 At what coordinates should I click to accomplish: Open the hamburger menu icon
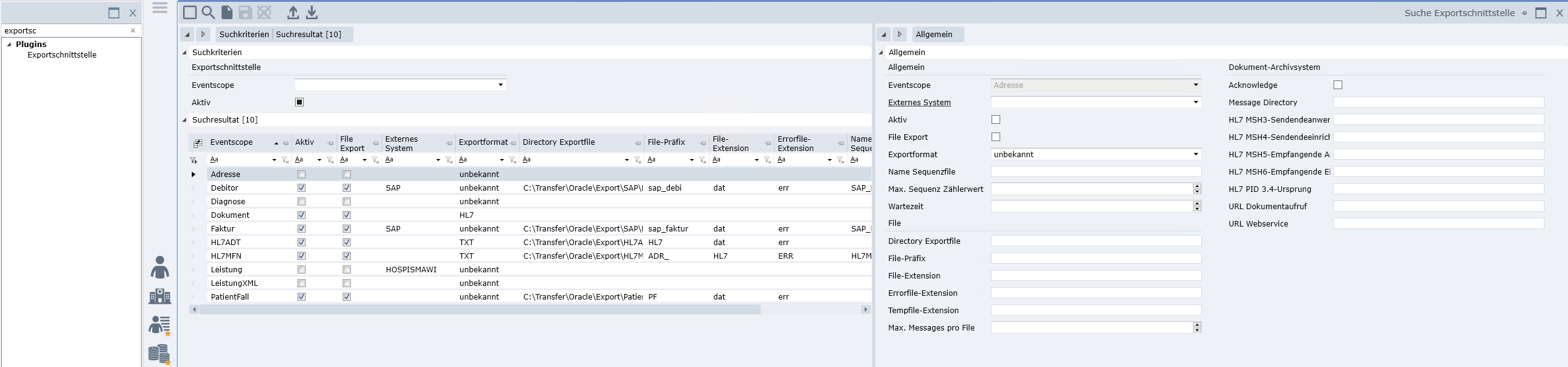point(160,8)
